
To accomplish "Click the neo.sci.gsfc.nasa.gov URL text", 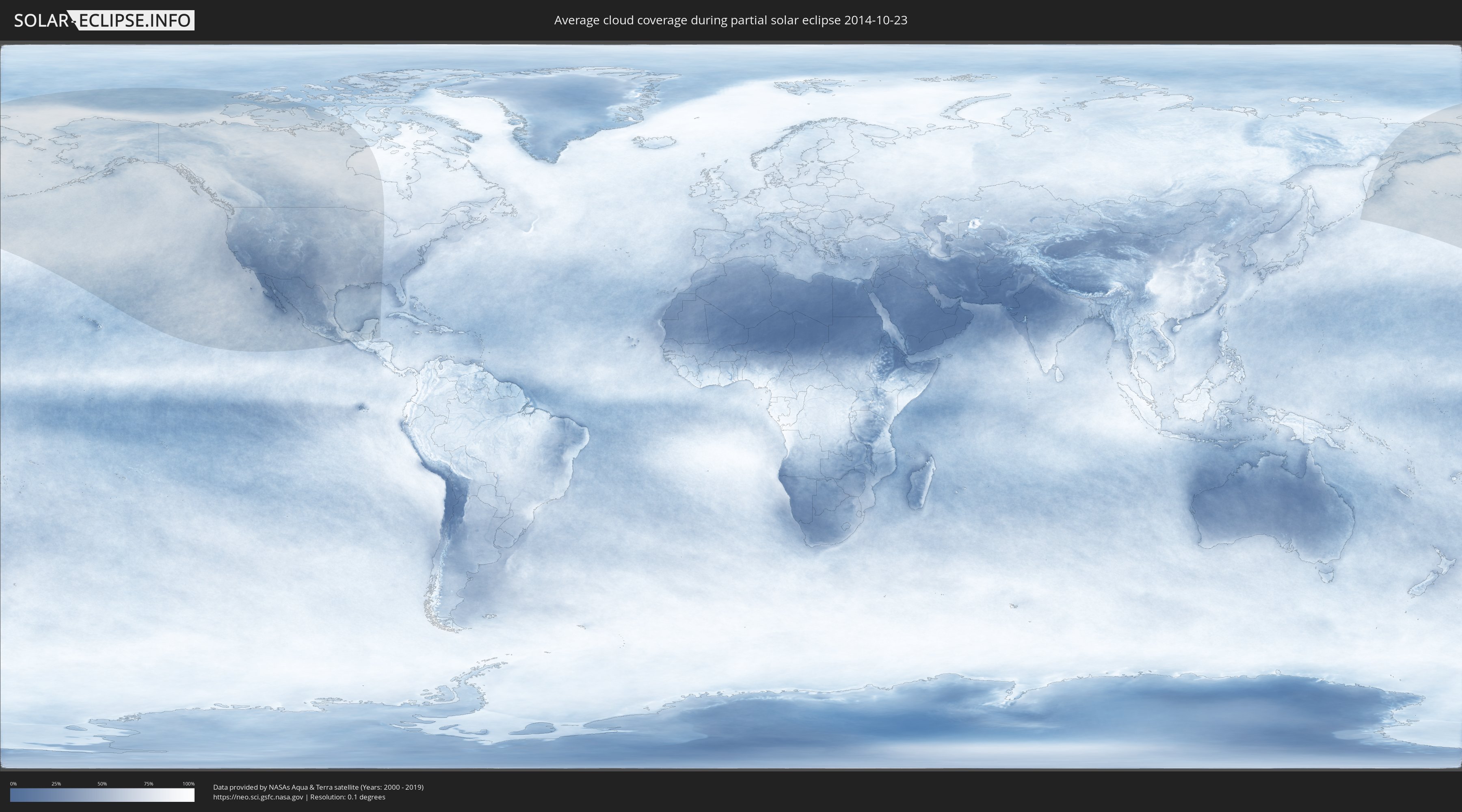I will [x=257, y=797].
